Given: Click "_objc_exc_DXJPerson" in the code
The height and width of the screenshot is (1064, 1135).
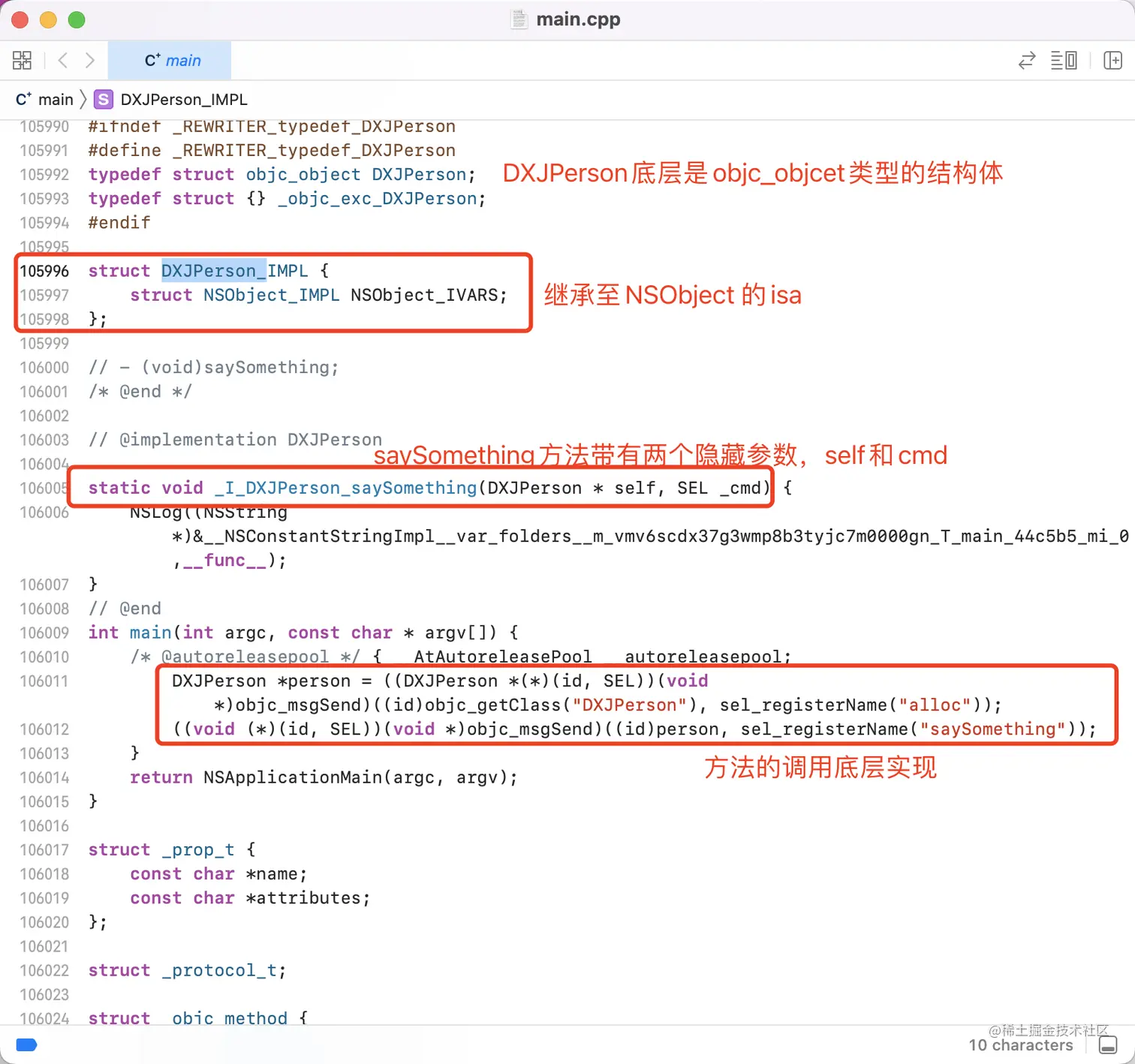Looking at the screenshot, I should 377,198.
